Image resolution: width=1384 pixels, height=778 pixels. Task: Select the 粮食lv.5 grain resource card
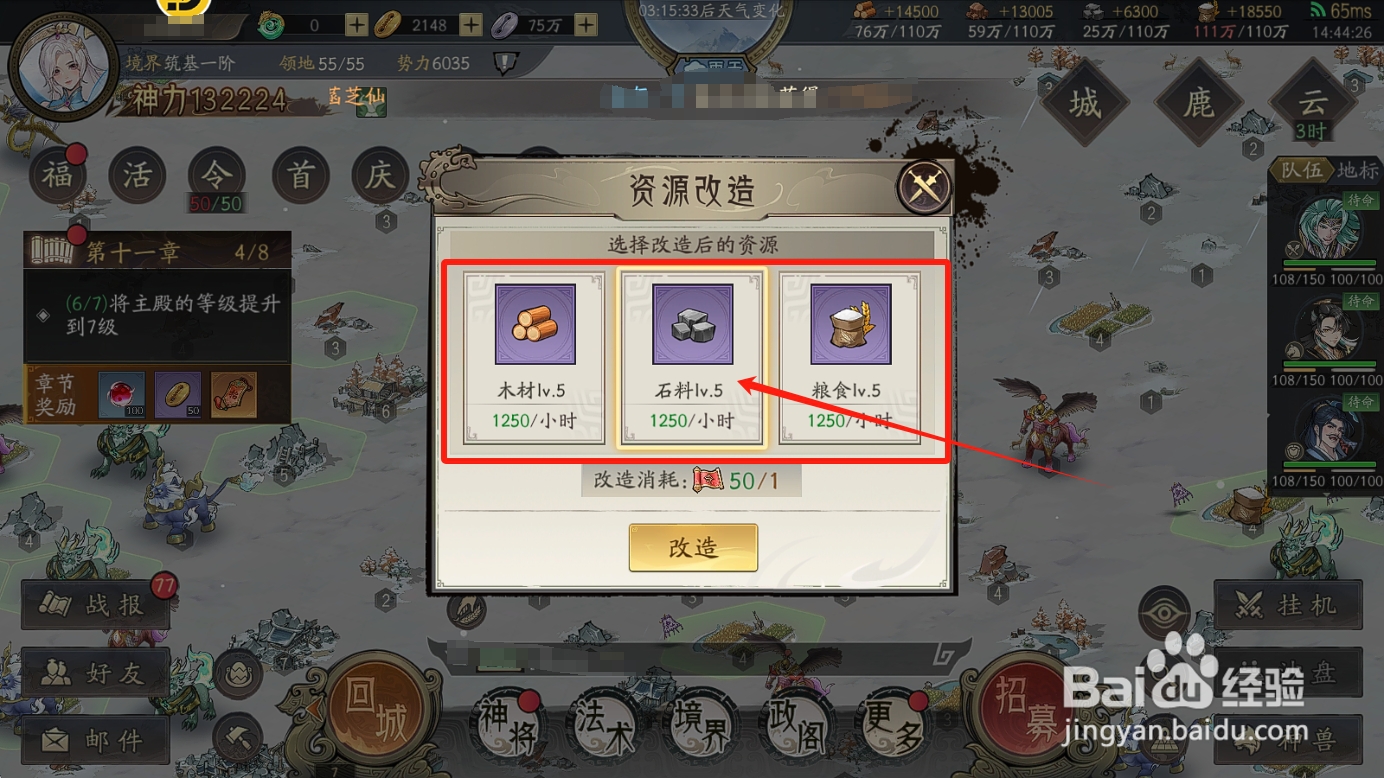pos(851,357)
